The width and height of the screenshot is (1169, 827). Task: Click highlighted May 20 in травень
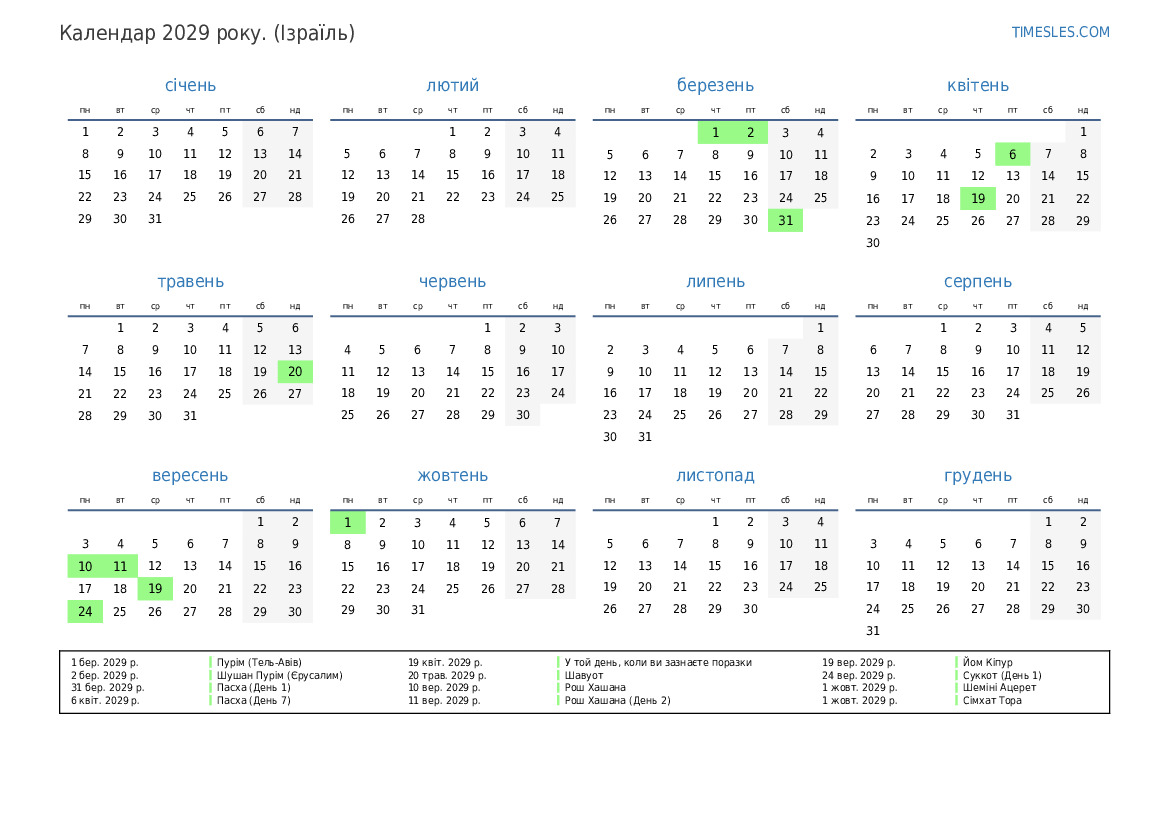pyautogui.click(x=295, y=371)
